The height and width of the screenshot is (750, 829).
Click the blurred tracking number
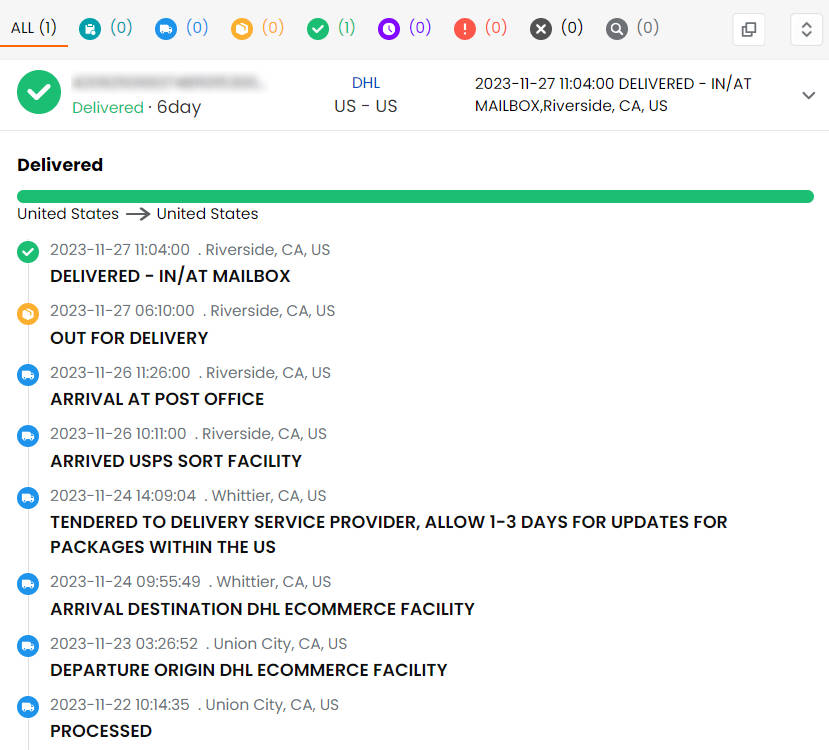pyautogui.click(x=168, y=81)
